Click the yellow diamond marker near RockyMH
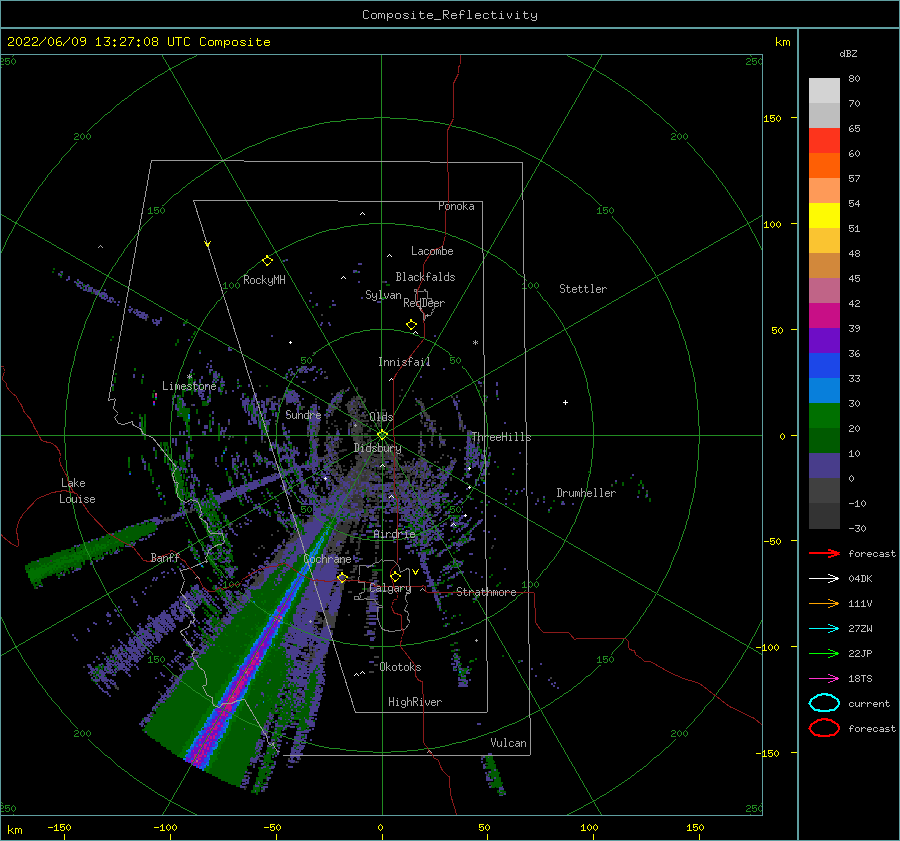Image resolution: width=900 pixels, height=841 pixels. click(x=267, y=261)
